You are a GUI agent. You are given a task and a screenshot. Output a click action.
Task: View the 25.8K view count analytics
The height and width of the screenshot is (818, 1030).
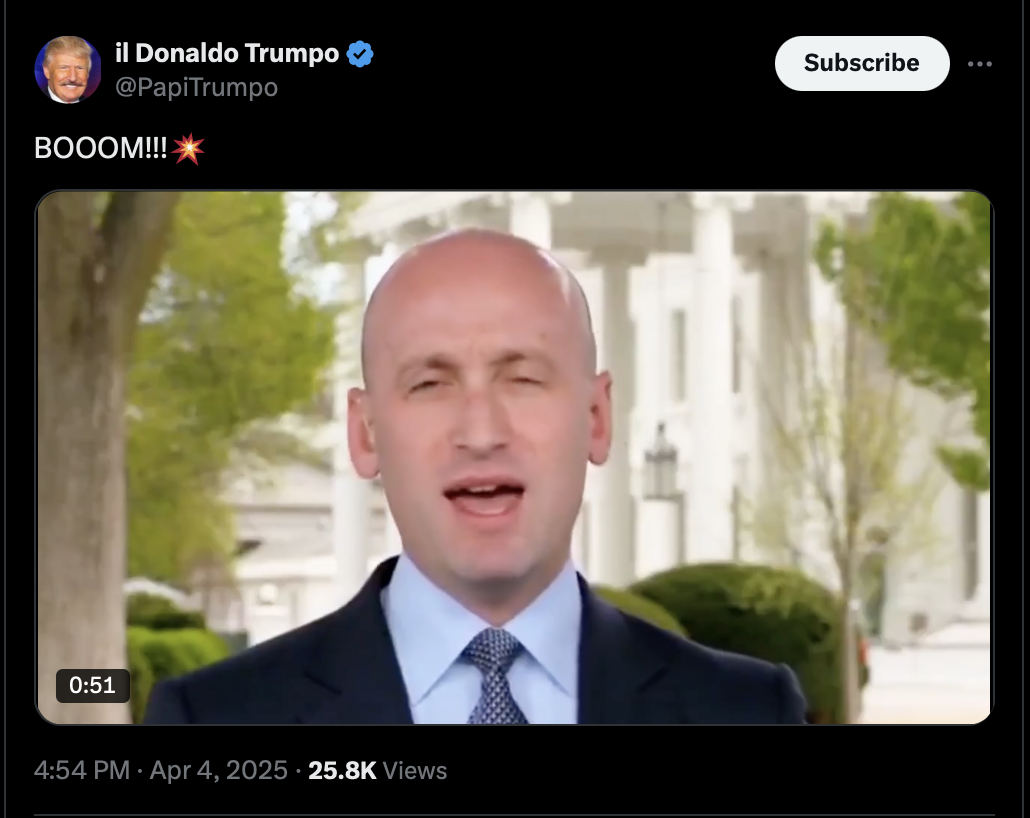pyautogui.click(x=342, y=770)
